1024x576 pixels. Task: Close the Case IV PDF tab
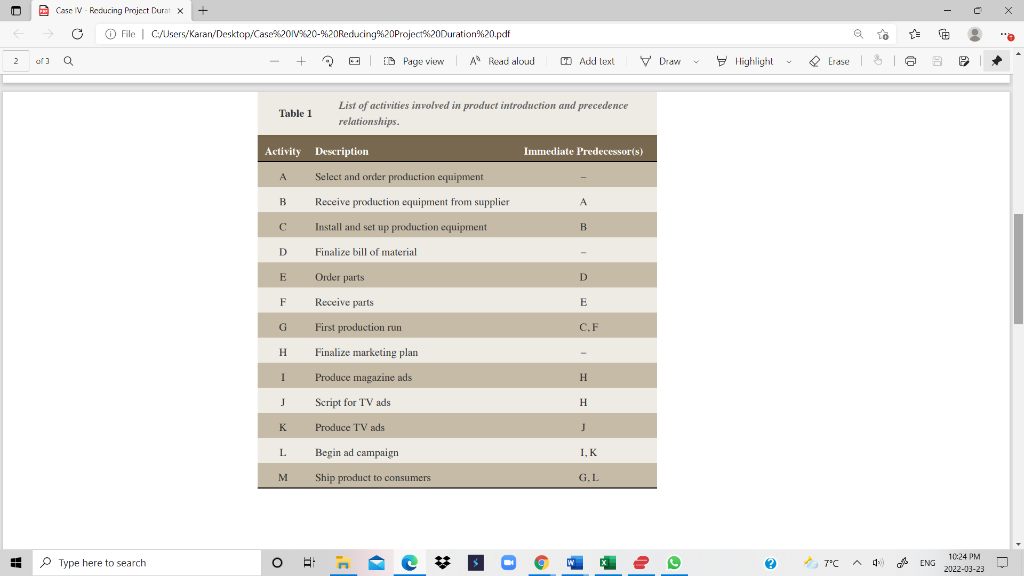pos(180,10)
